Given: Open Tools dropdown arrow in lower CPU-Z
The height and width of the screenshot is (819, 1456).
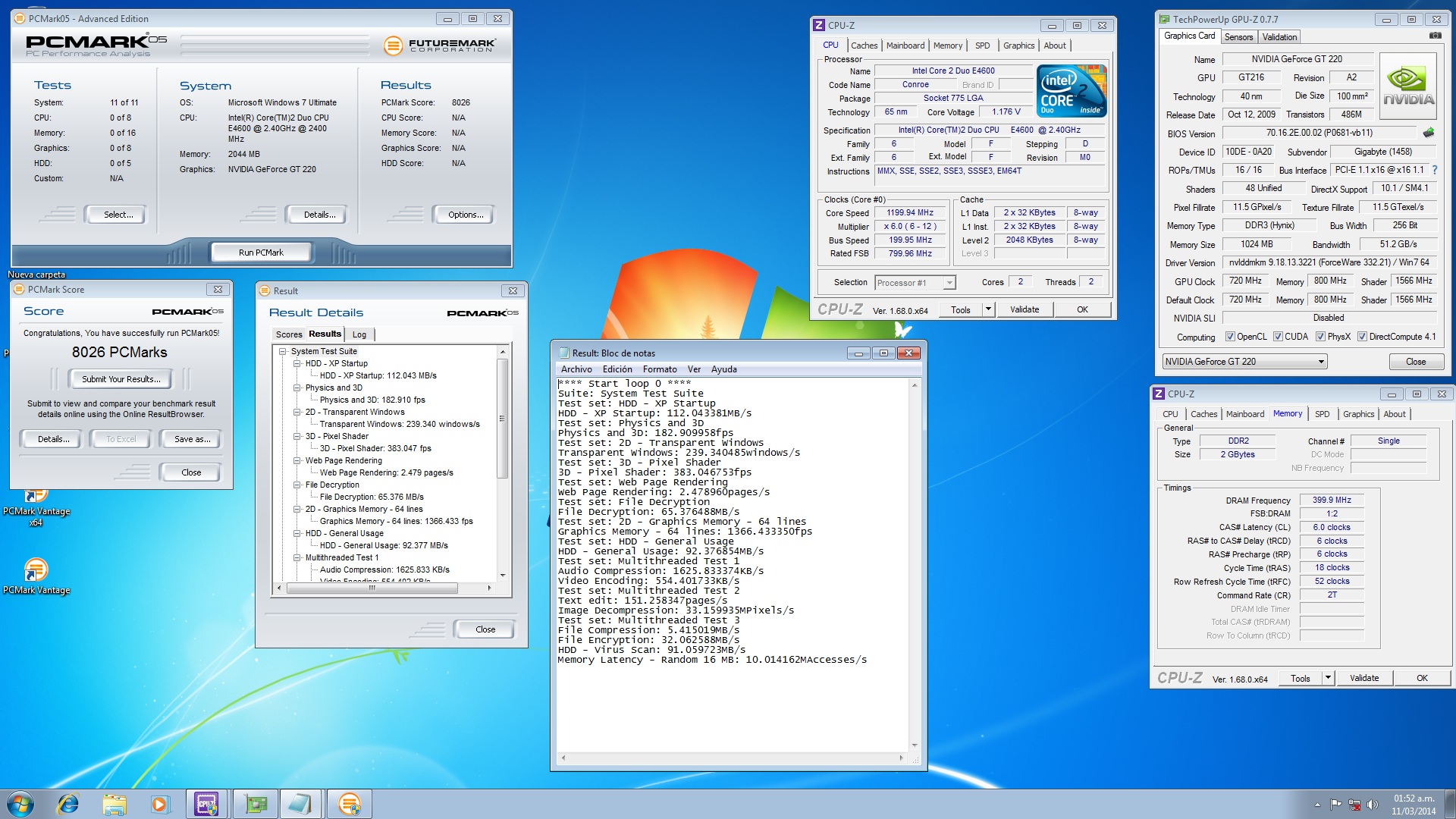Looking at the screenshot, I should coord(1328,678).
